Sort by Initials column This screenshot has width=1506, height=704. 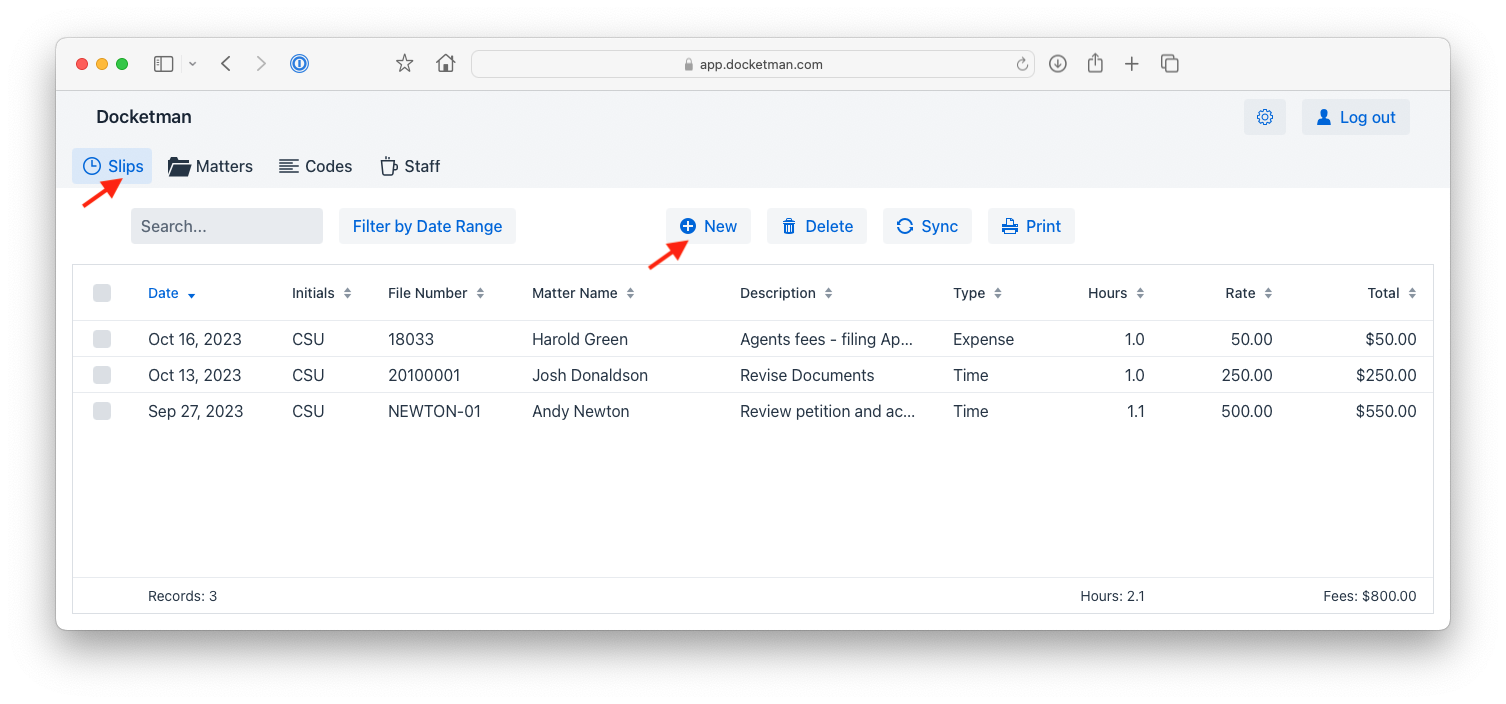pos(322,293)
